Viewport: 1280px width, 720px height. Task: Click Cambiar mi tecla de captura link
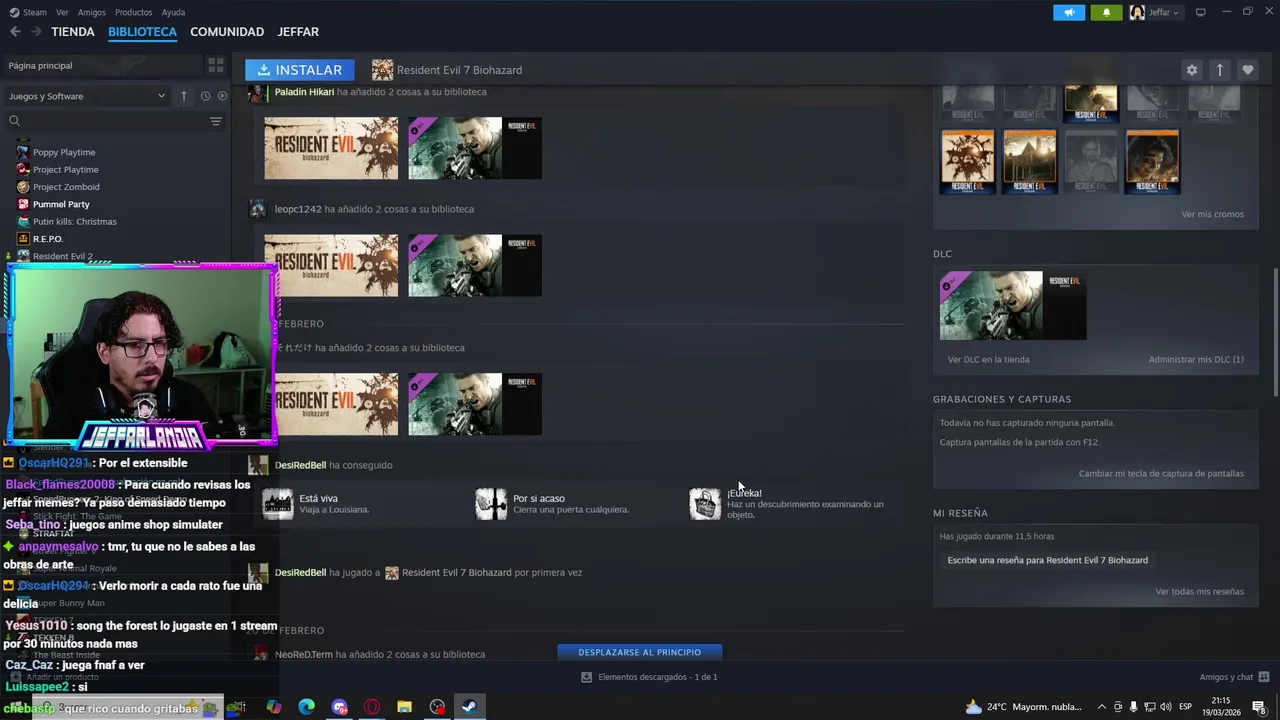[1161, 474]
